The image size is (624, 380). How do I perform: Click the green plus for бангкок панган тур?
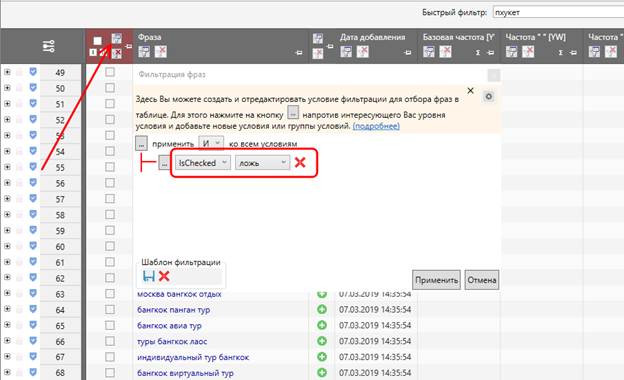322,309
